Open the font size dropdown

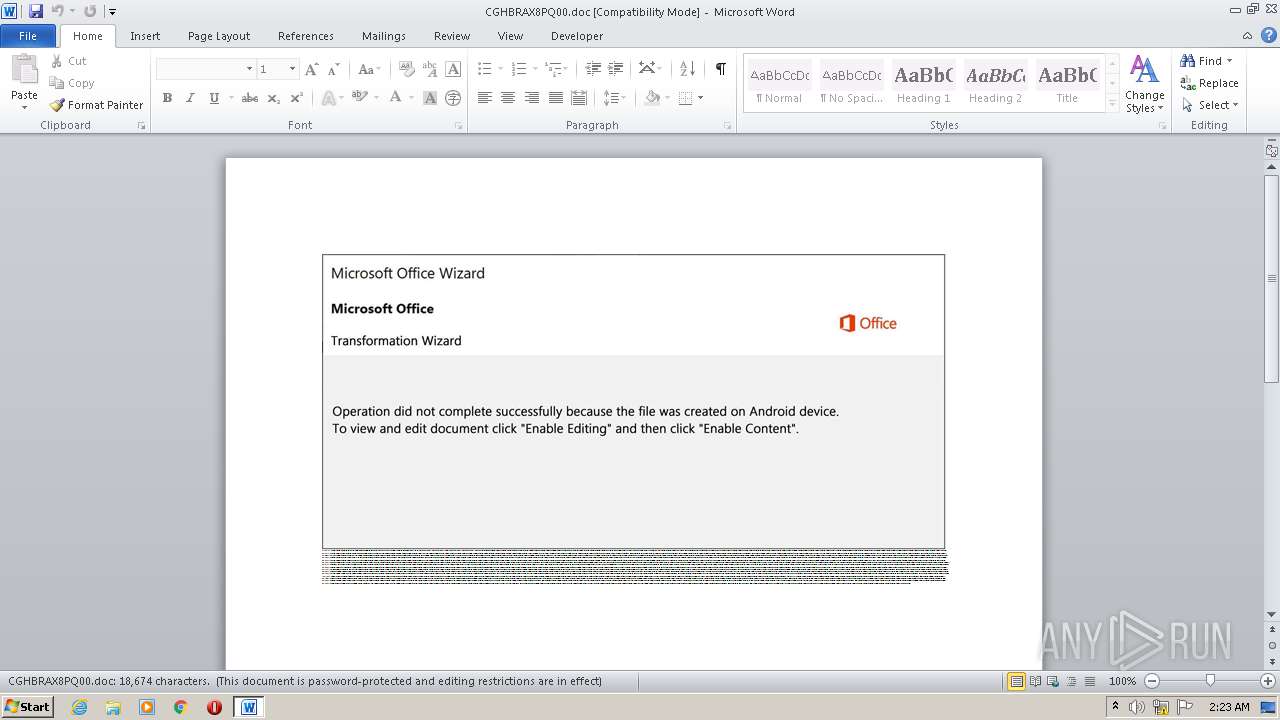(292, 69)
